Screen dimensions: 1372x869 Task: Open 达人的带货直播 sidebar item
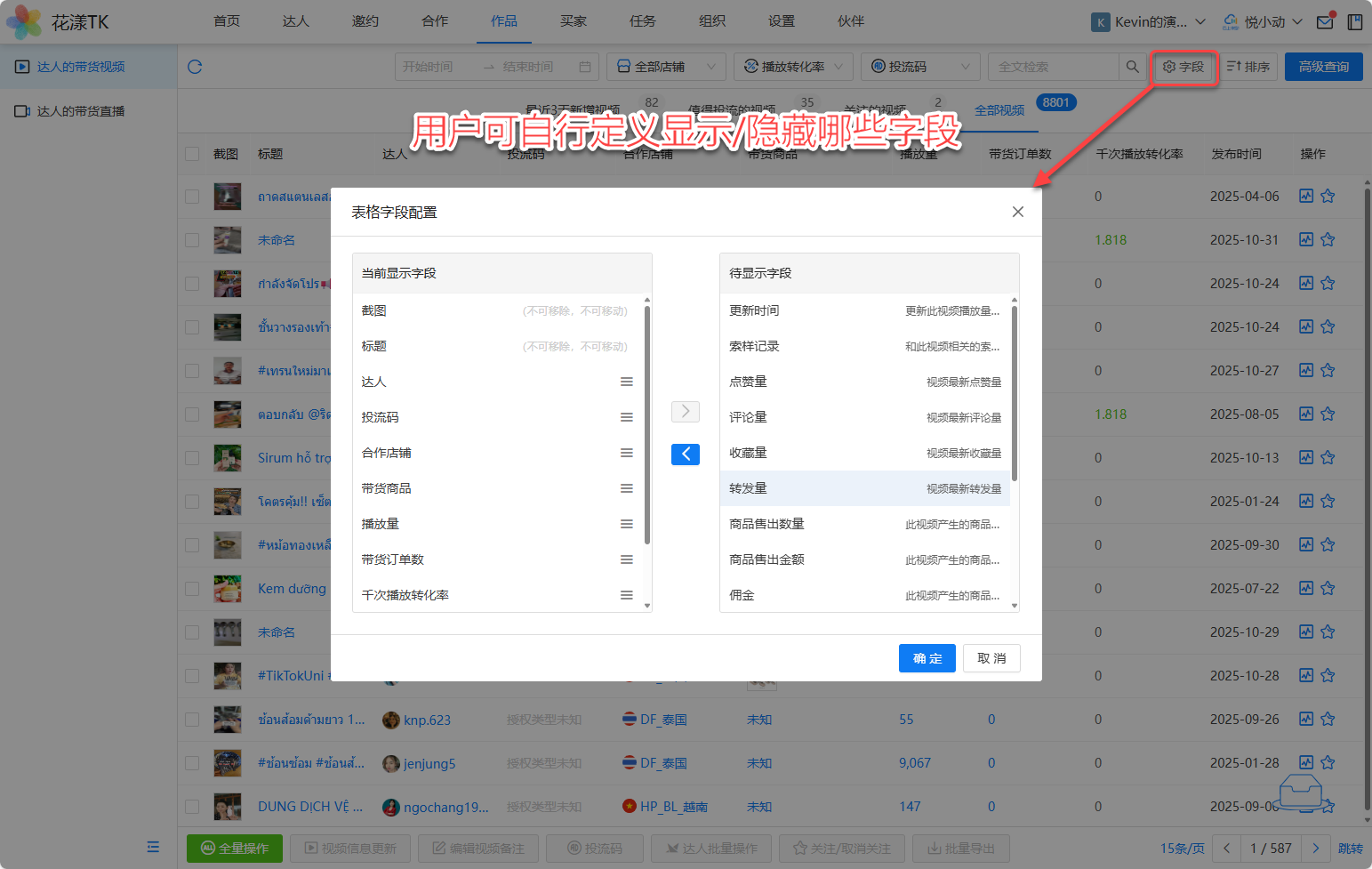[80, 111]
